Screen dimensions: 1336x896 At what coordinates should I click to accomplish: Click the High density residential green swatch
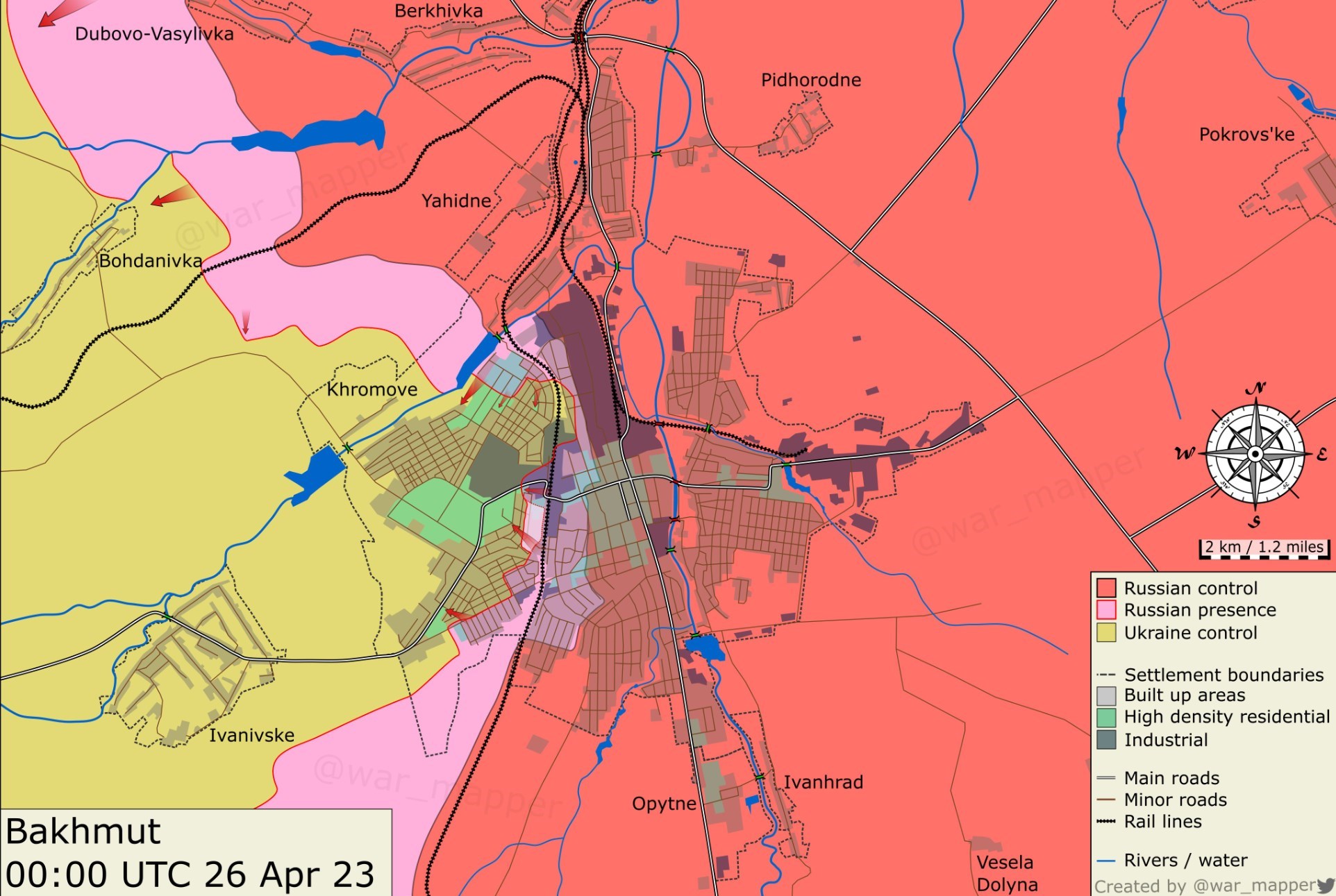pos(1106,717)
